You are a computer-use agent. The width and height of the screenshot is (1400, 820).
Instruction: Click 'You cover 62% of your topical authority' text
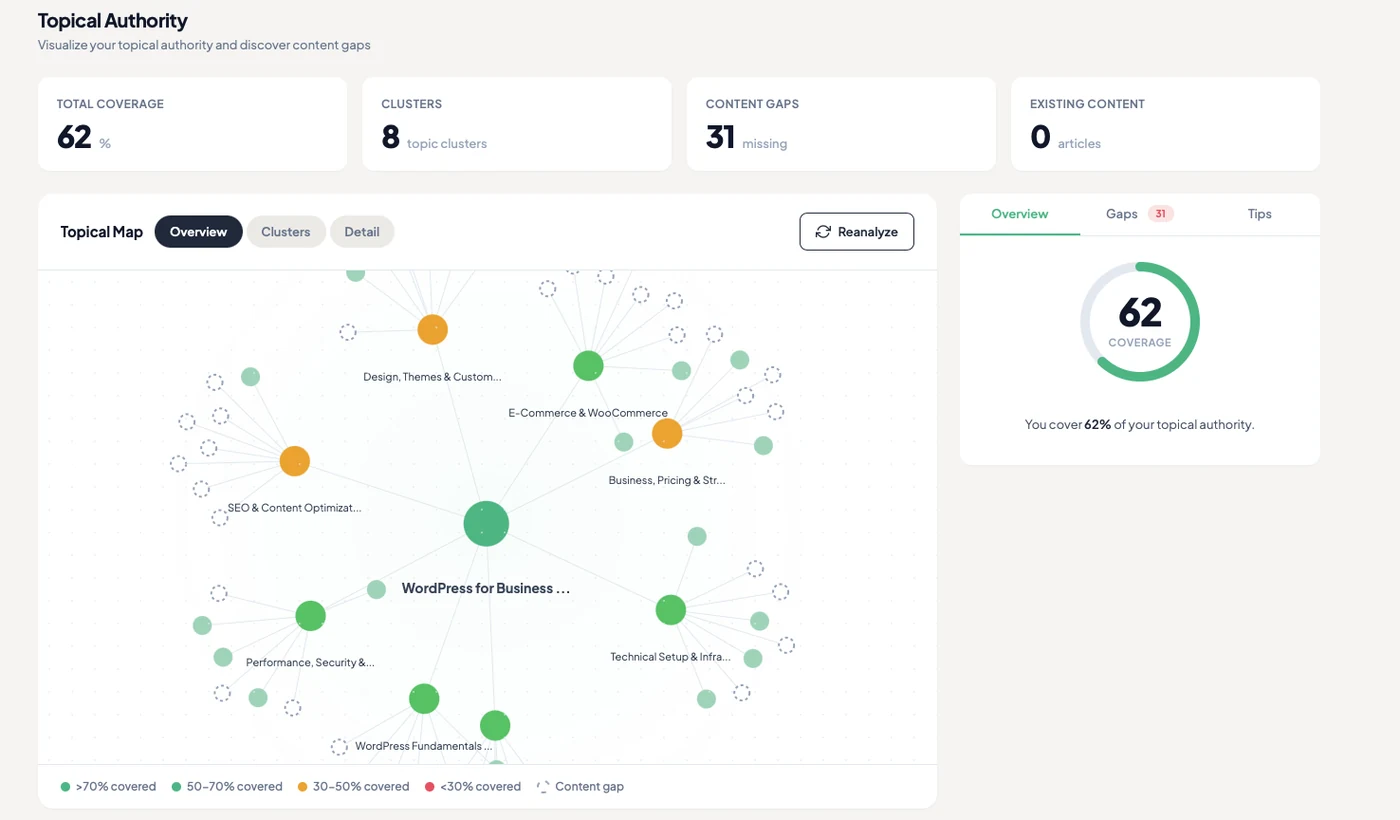click(x=1140, y=425)
